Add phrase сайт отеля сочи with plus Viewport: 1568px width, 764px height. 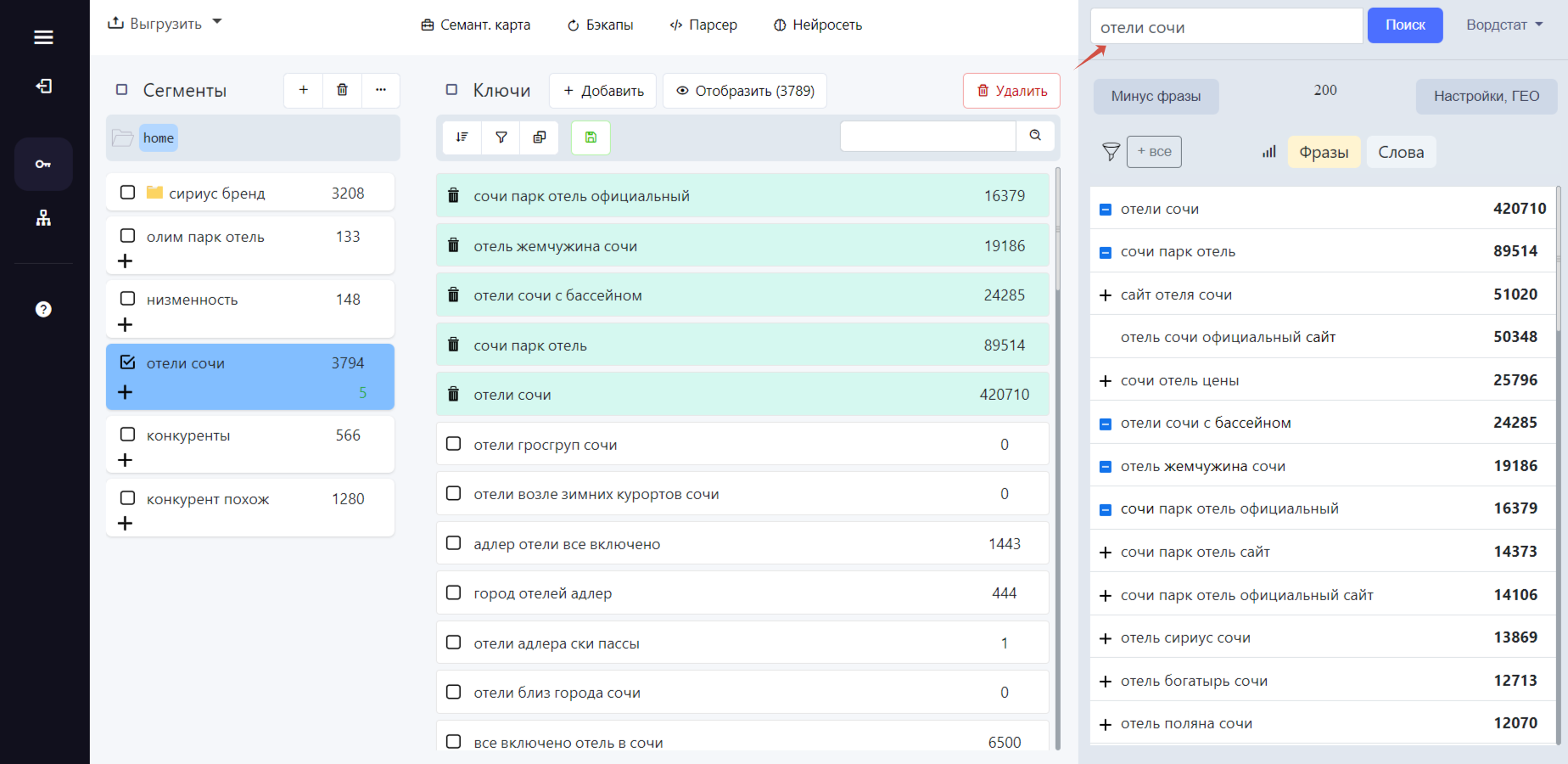1106,295
